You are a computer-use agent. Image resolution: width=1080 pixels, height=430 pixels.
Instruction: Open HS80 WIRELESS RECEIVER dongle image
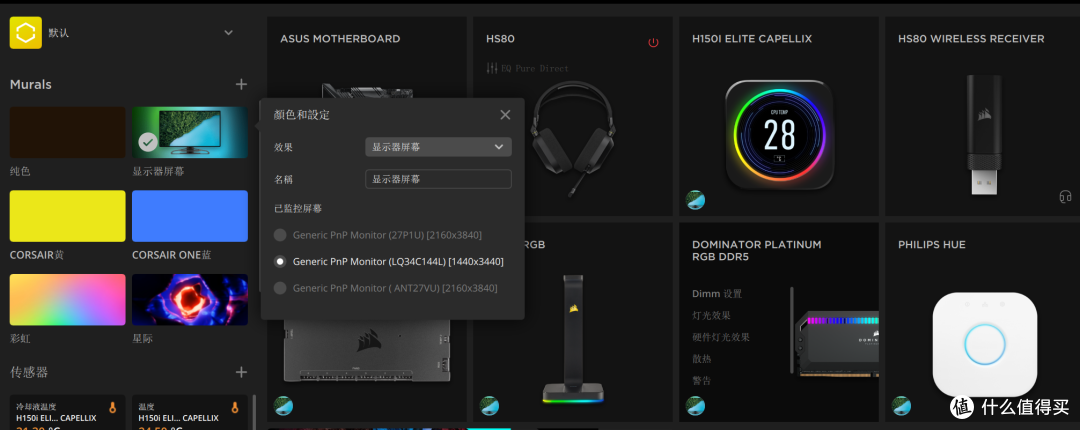(x=985, y=134)
